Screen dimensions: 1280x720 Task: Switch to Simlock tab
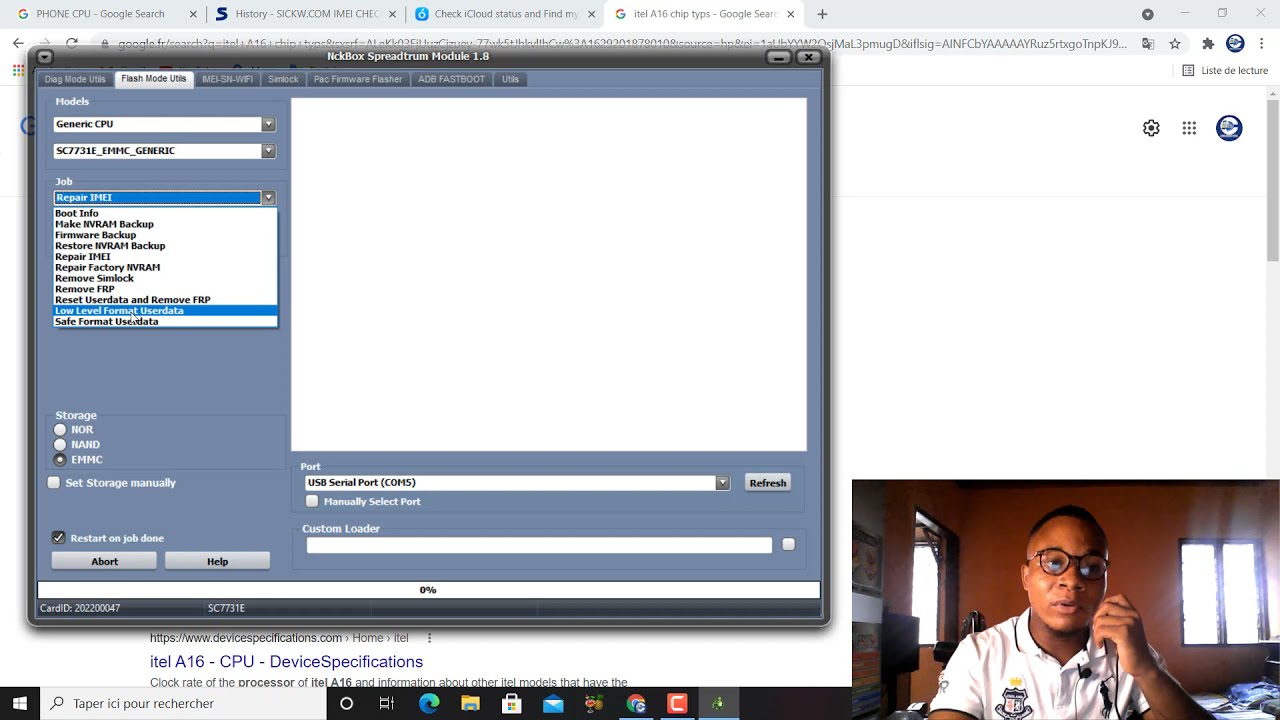[x=283, y=79]
